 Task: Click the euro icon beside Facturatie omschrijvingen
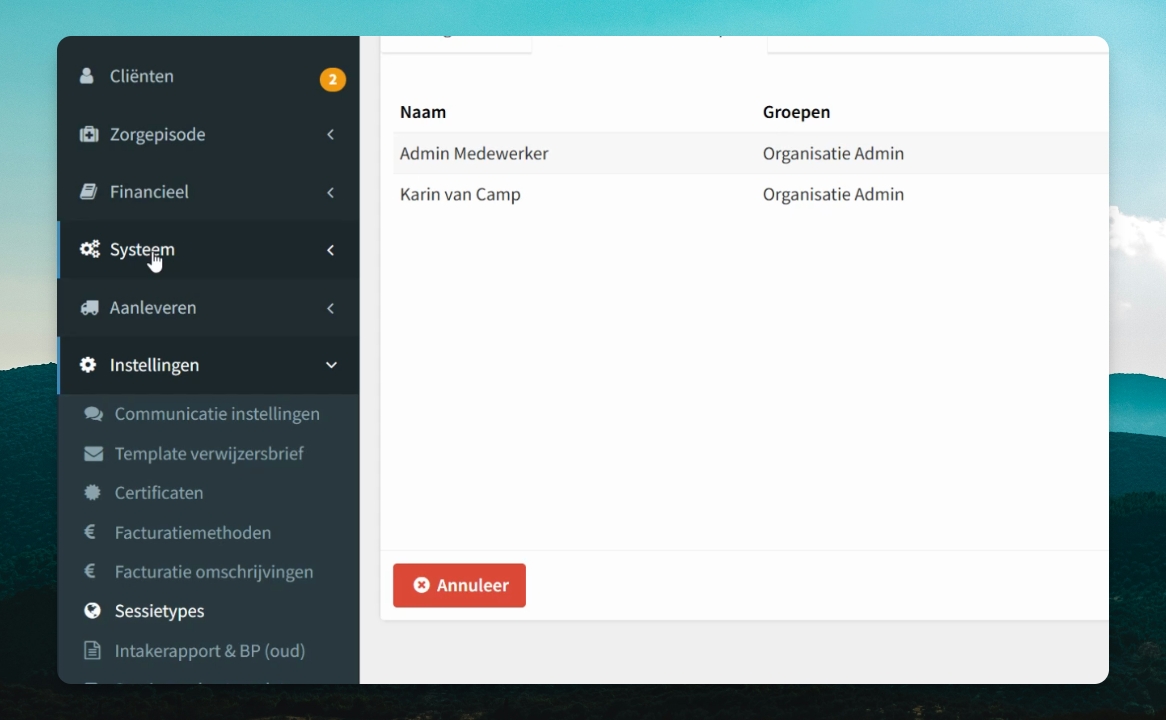tap(90, 571)
